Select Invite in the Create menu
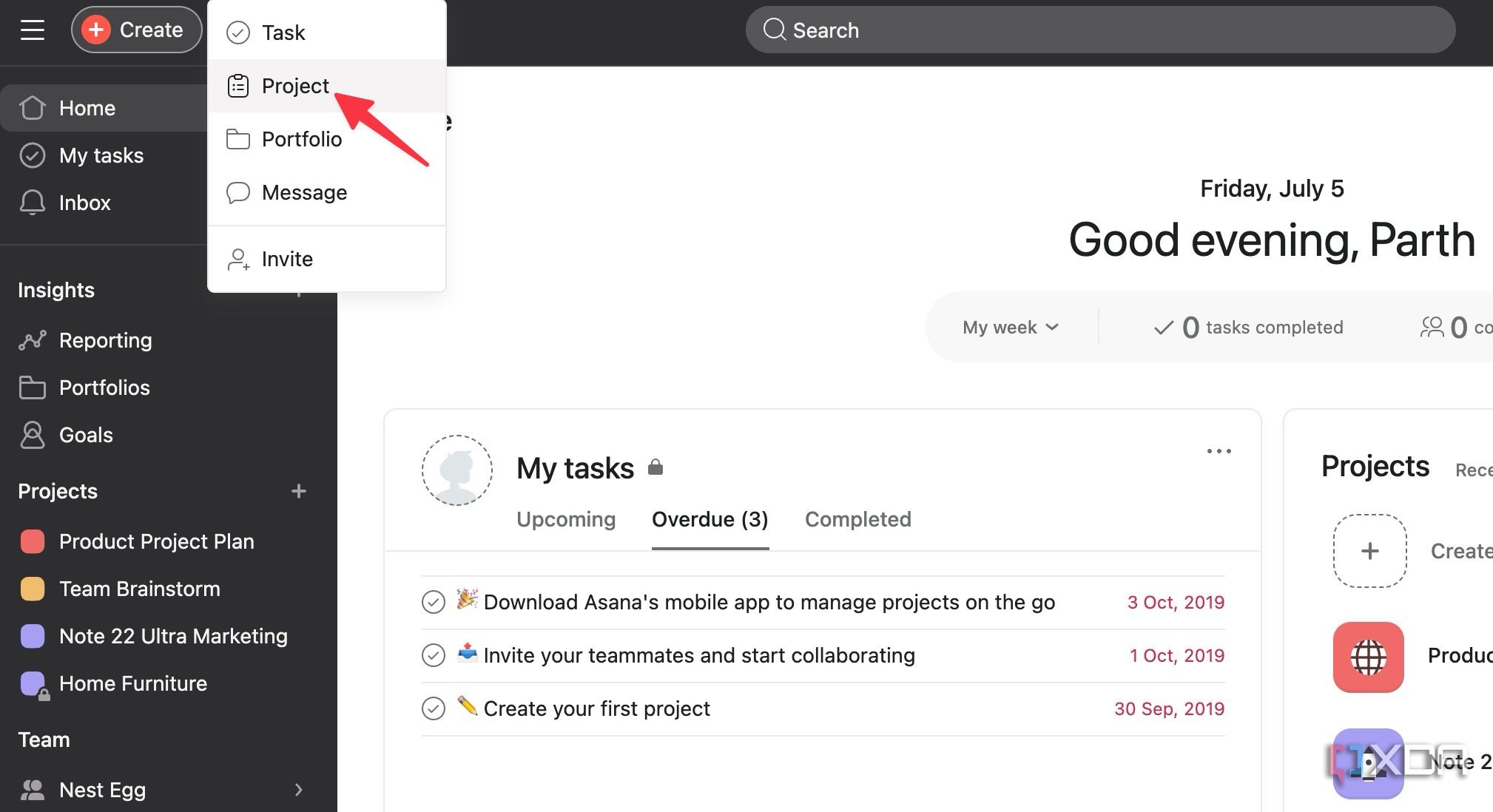This screenshot has height=812, width=1493. (x=327, y=259)
